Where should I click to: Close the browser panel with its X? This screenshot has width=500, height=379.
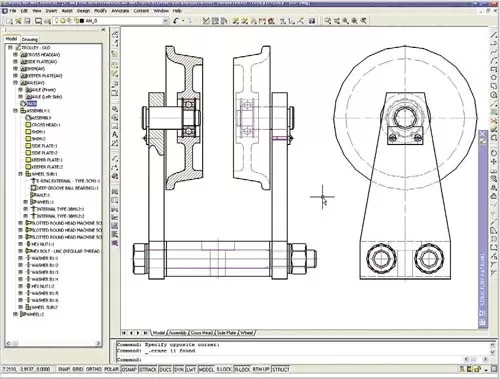103,30
